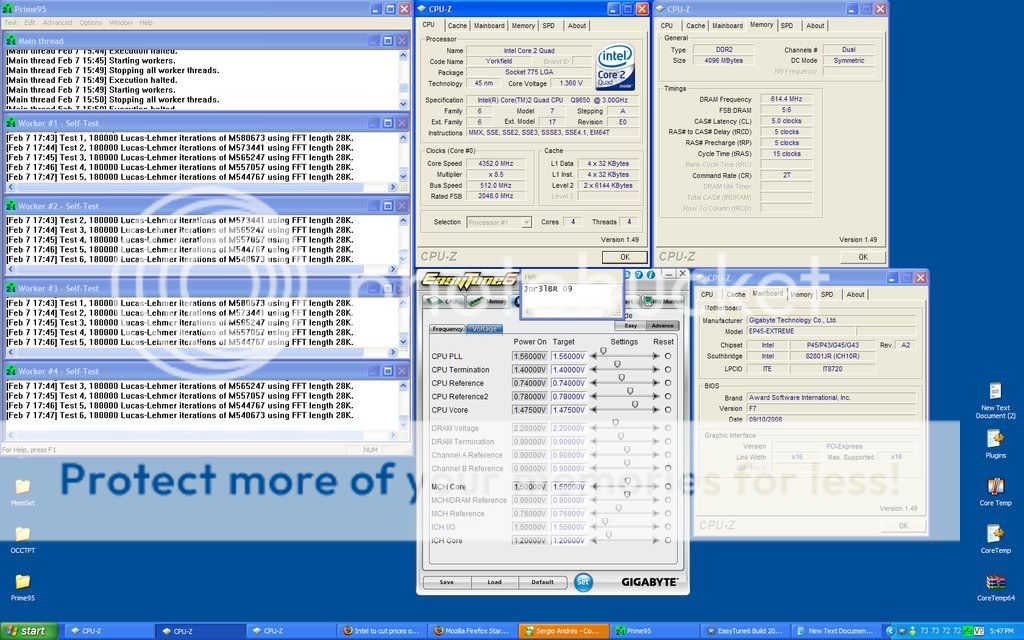
Task: Select the Frequency tab in EasyTune6
Action: click(447, 329)
